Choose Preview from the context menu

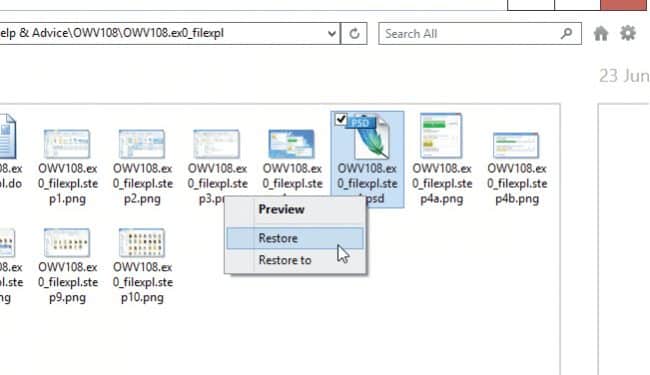[x=281, y=209]
